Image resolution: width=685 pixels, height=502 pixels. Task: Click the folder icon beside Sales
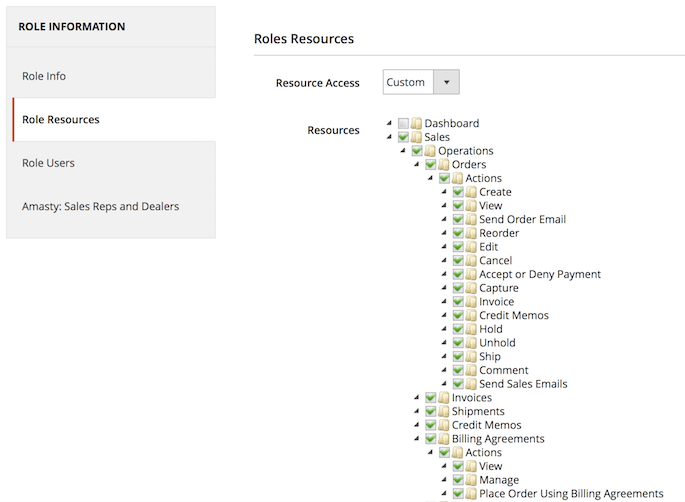pos(416,137)
